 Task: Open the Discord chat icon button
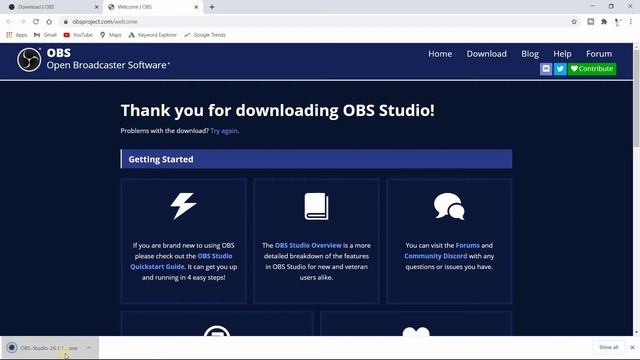pyautogui.click(x=546, y=69)
